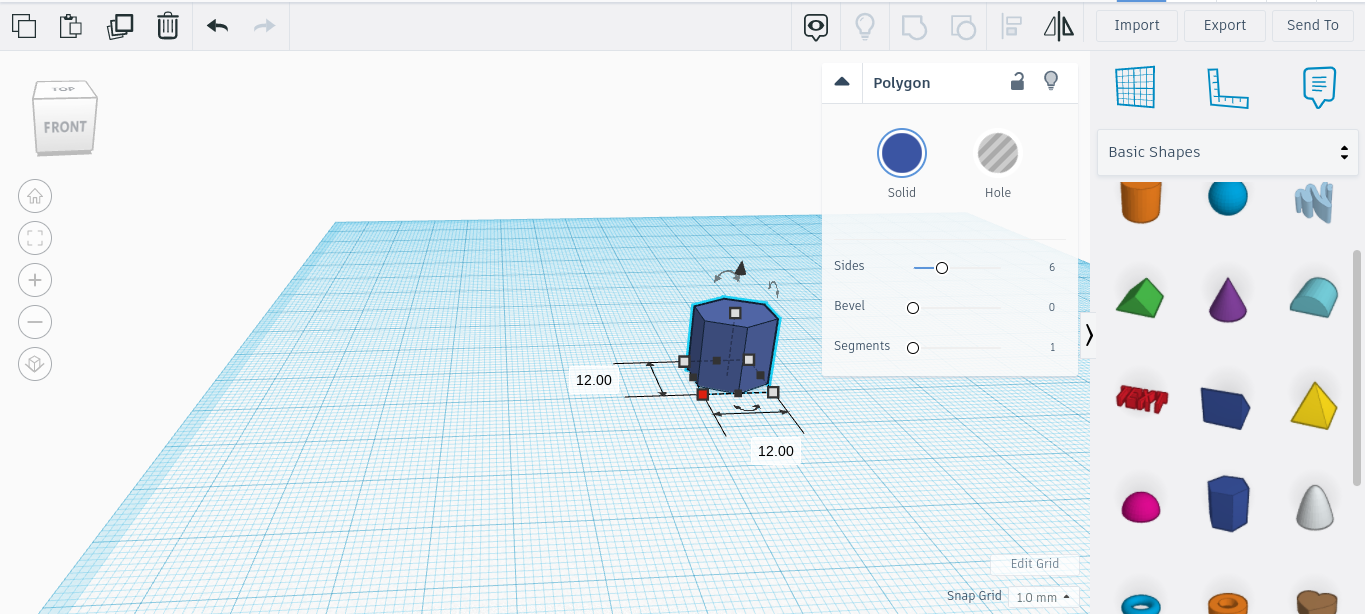The image size is (1365, 614).
Task: Open the Send To button
Action: coord(1313,25)
